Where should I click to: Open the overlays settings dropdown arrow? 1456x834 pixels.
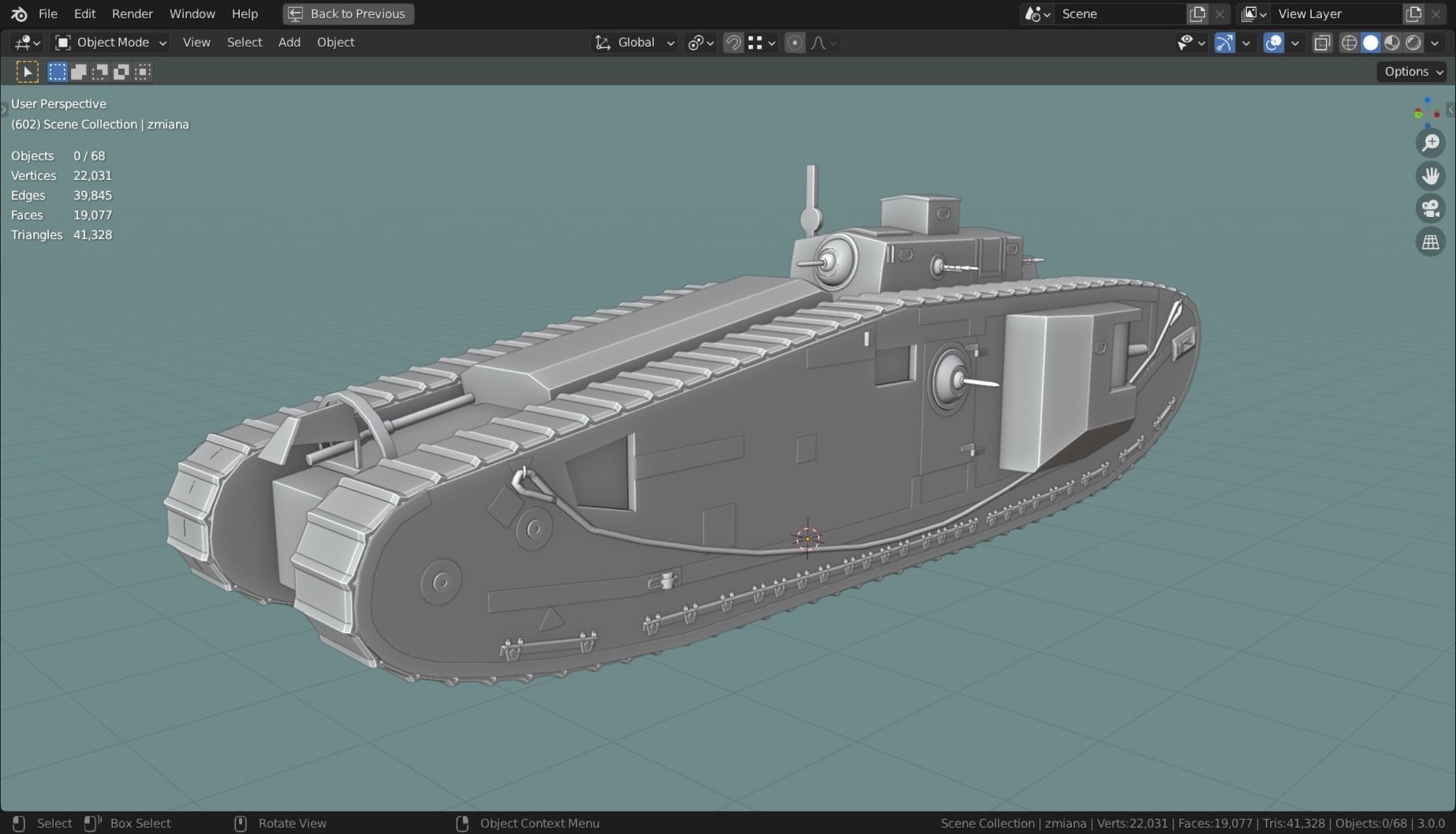(1294, 43)
